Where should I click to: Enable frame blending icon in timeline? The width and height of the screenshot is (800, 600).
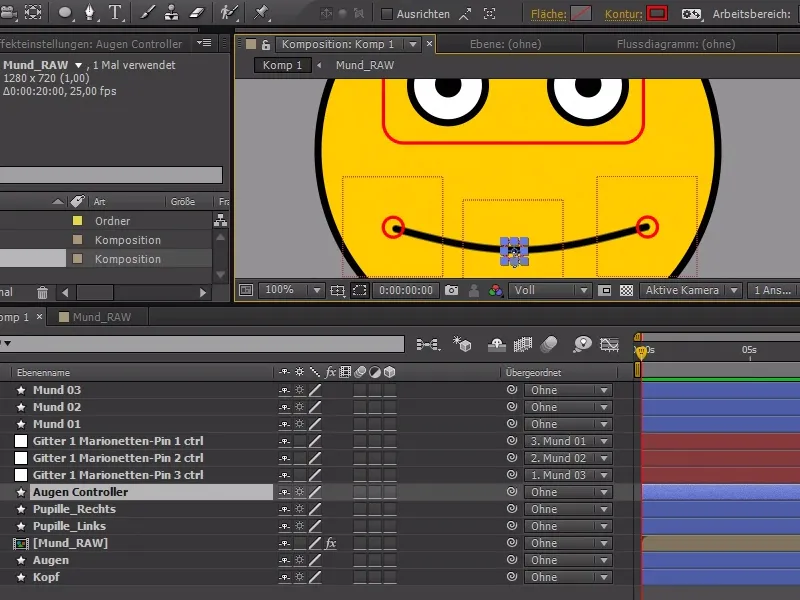pos(522,345)
